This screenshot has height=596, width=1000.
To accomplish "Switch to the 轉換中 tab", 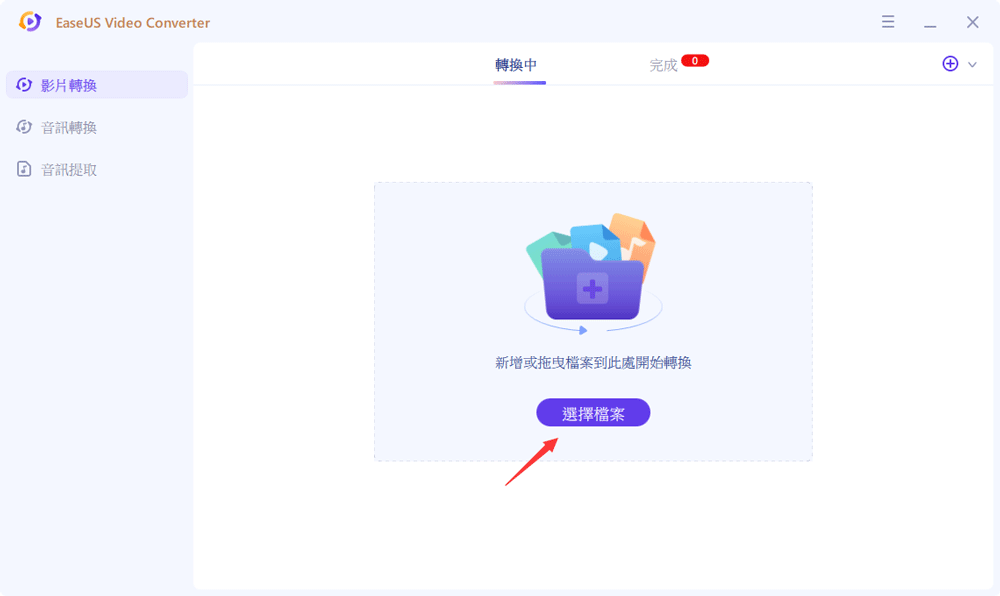I will pyautogui.click(x=520, y=62).
